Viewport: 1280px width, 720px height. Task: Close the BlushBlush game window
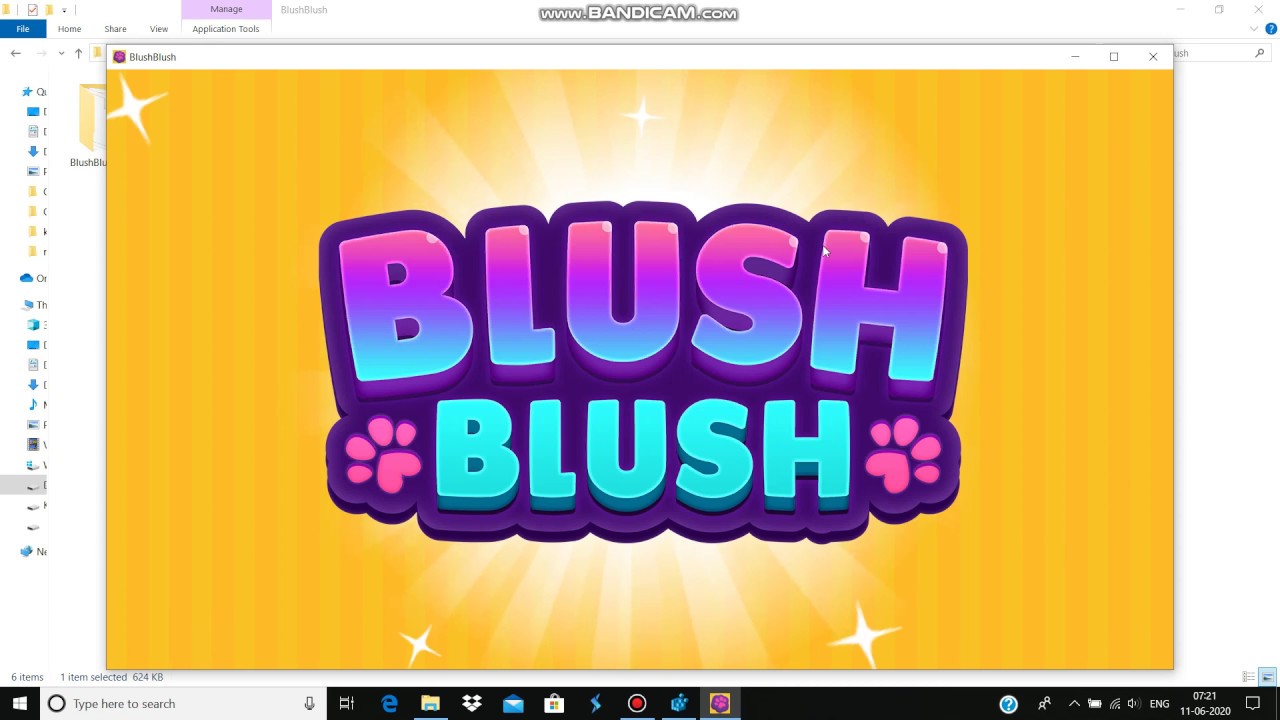pyautogui.click(x=1153, y=57)
